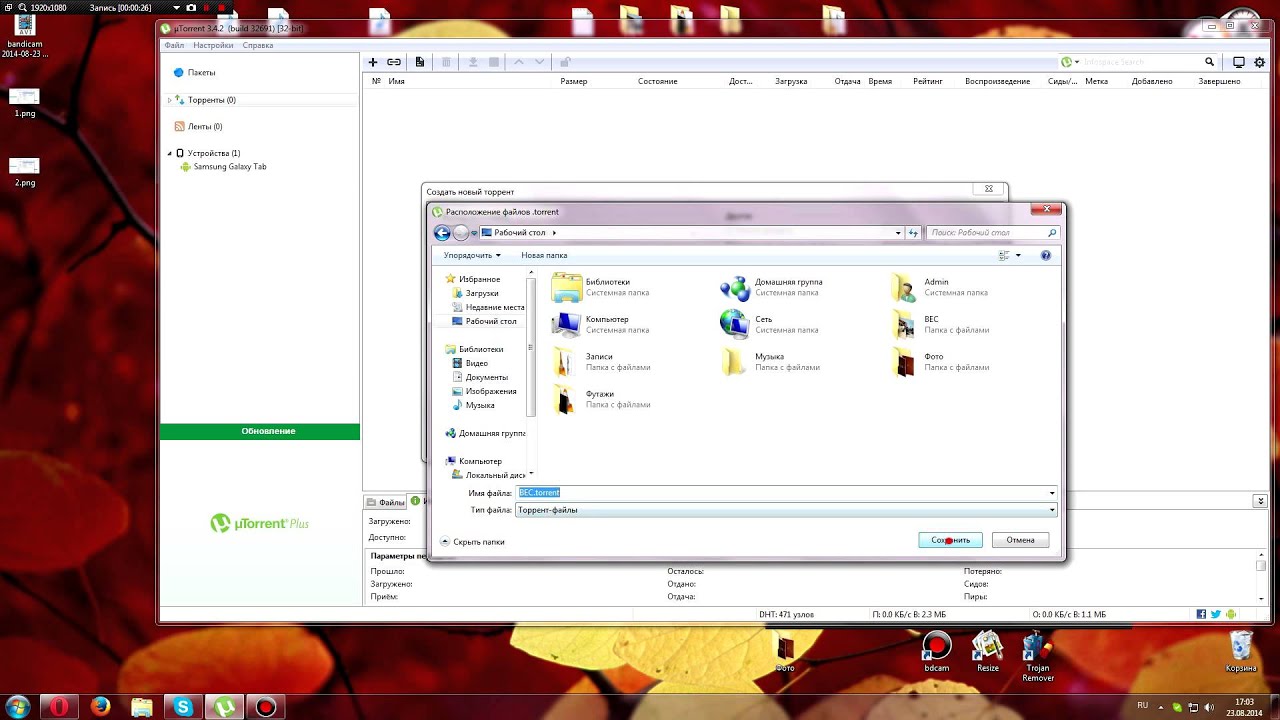Image resolution: width=1280 pixels, height=720 pixels.
Task: Sort by the Состояние column header
Action: point(658,81)
